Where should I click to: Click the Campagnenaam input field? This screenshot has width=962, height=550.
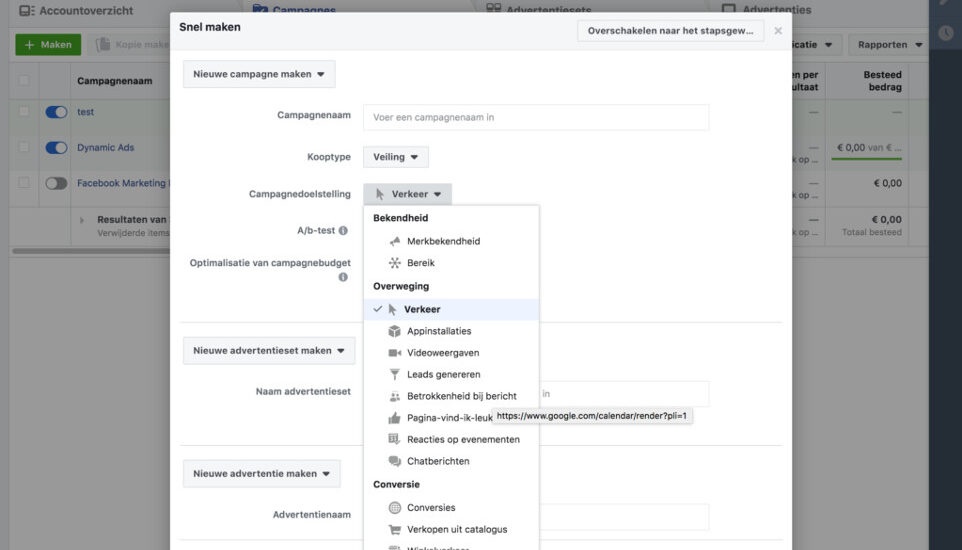(x=536, y=117)
